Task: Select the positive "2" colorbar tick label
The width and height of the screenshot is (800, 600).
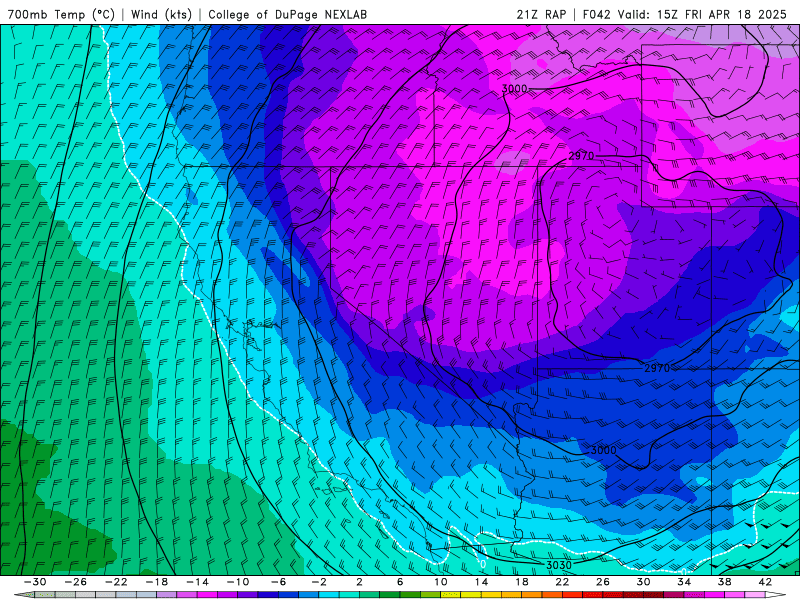Action: click(359, 582)
